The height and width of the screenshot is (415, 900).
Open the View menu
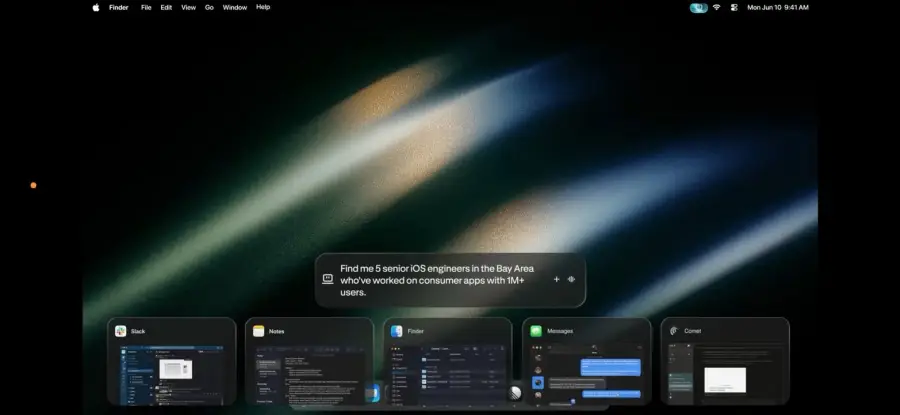click(188, 7)
